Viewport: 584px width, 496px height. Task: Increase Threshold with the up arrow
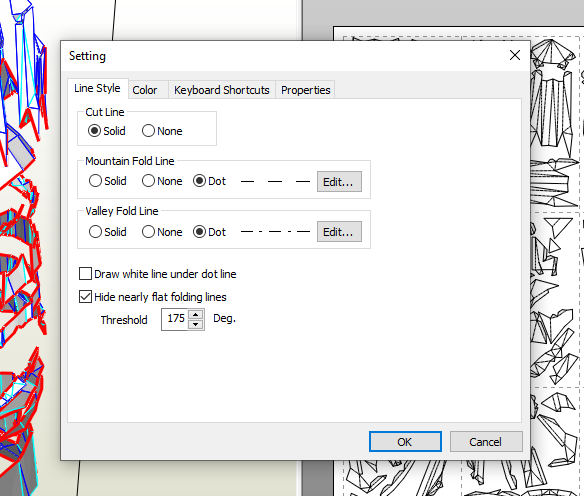(x=196, y=315)
